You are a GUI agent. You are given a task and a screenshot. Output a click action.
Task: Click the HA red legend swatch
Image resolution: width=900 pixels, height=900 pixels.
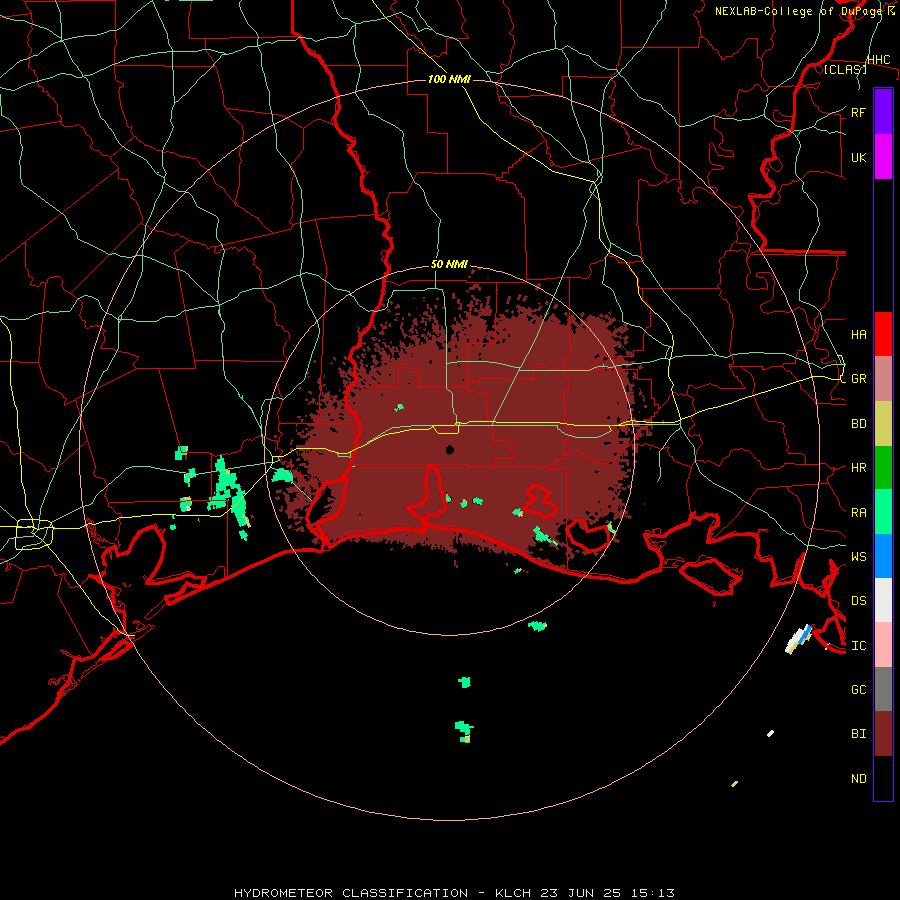[883, 334]
